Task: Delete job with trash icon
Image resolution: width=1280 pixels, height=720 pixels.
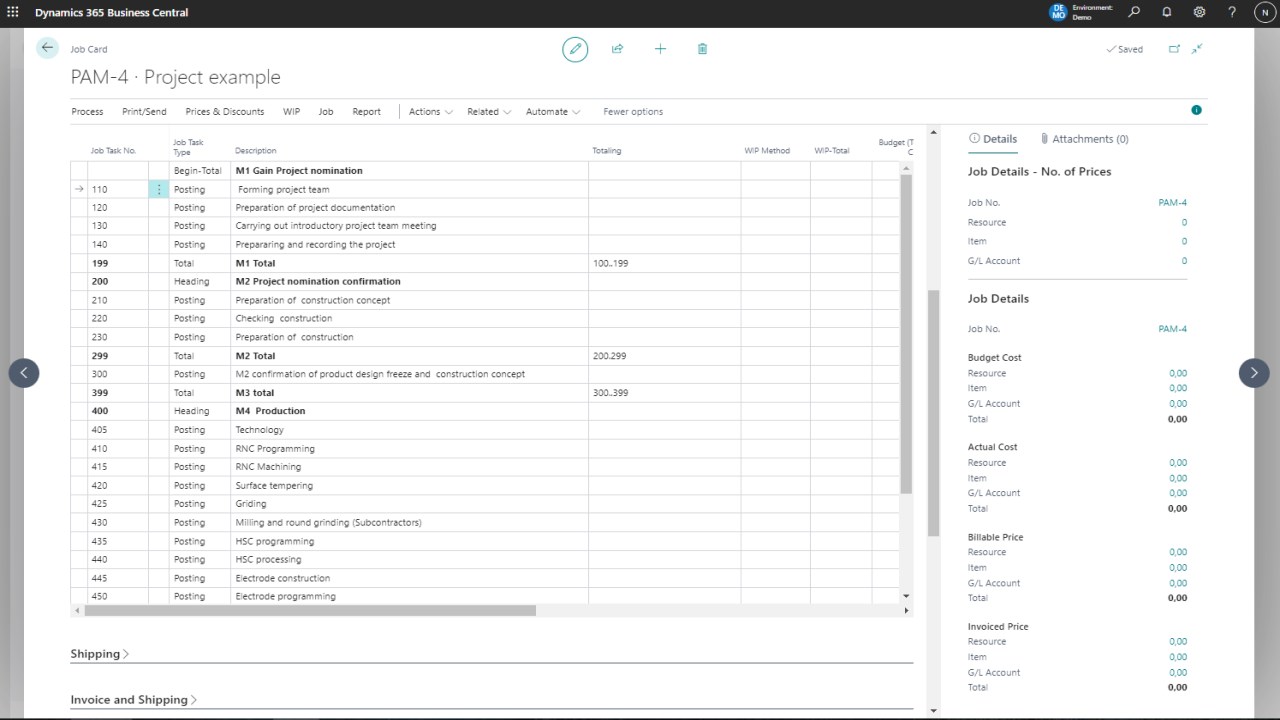Action: click(x=702, y=49)
